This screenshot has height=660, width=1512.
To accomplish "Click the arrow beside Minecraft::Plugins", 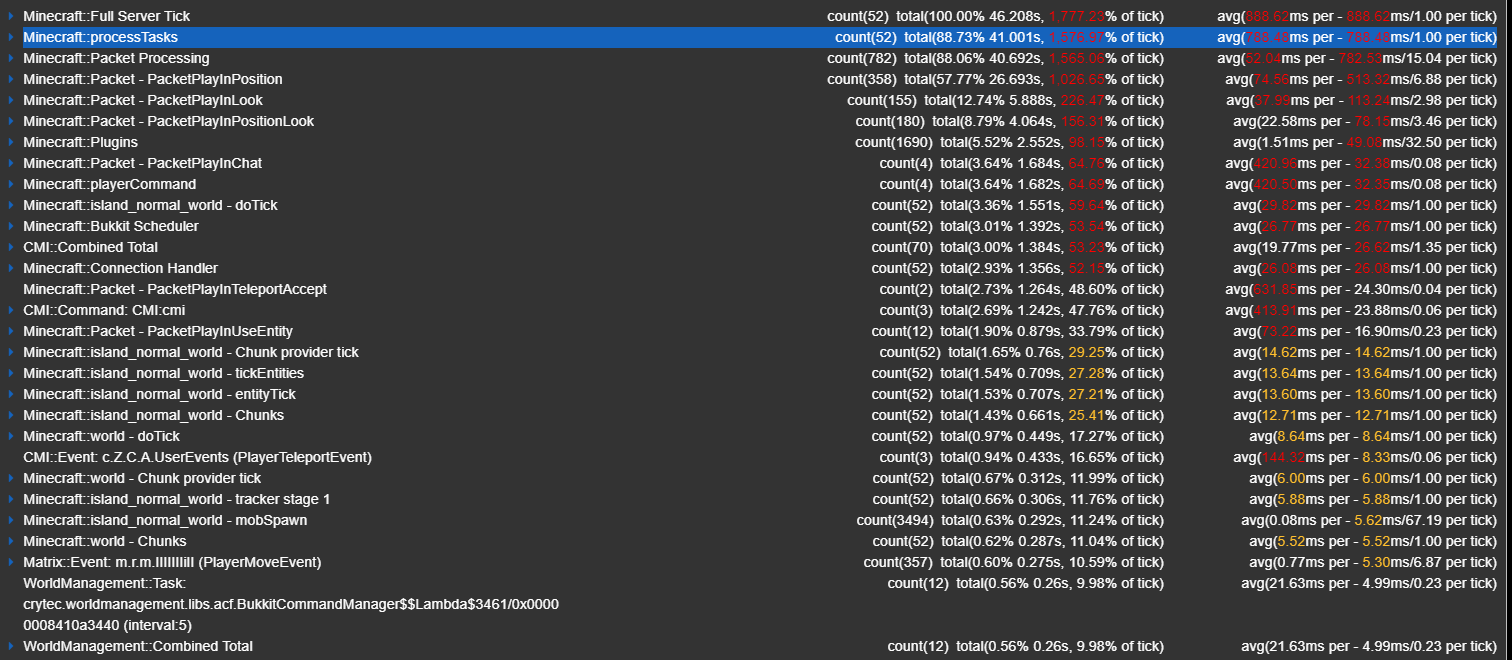I will 11,142.
